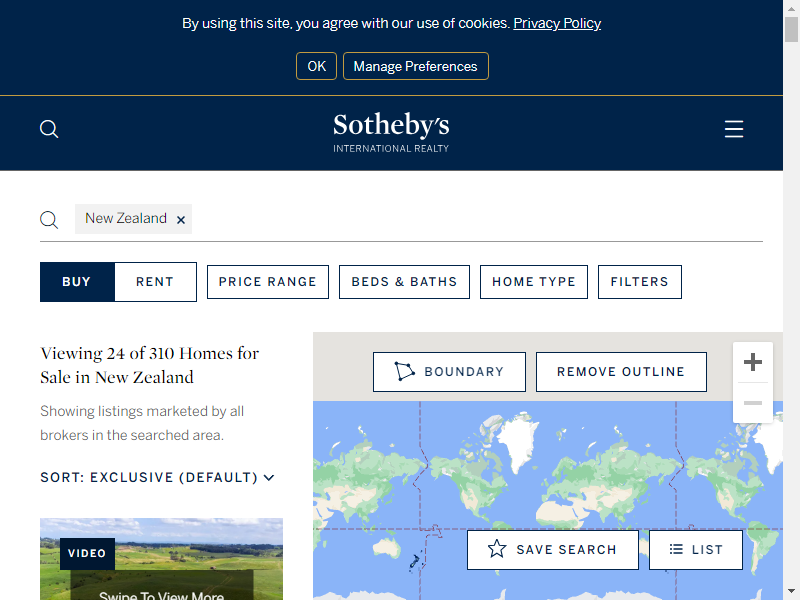Go to Sotheby's International Realty homepage logo
This screenshot has width=800, height=600.
click(391, 132)
